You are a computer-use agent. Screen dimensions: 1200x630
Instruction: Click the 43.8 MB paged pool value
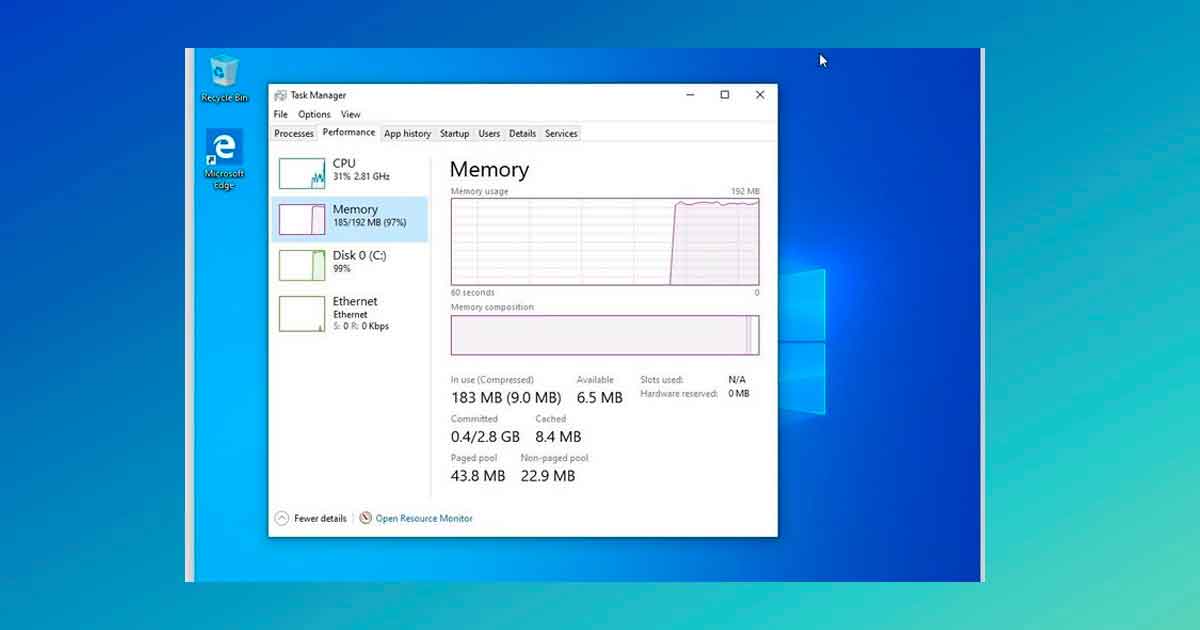click(x=478, y=476)
